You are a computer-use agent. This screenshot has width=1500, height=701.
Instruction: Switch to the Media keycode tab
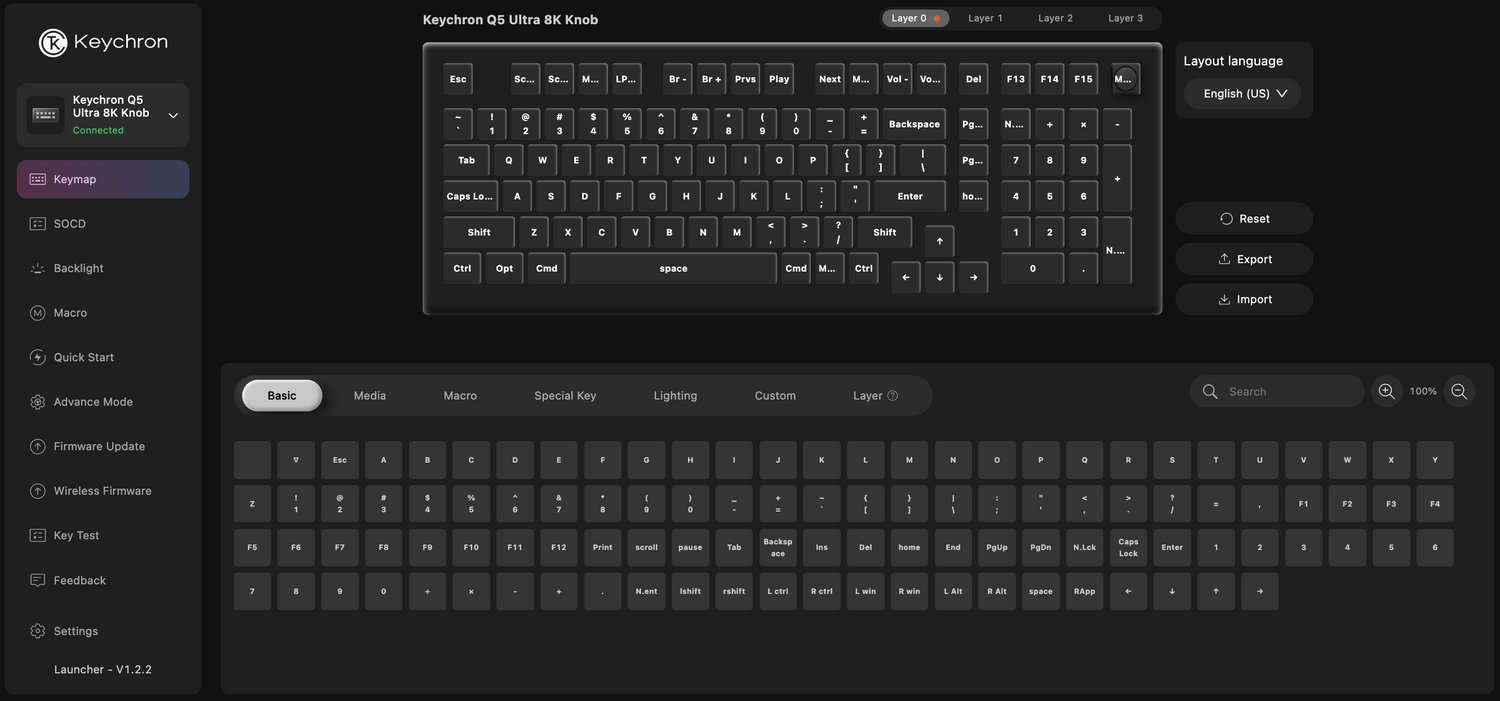pos(369,396)
